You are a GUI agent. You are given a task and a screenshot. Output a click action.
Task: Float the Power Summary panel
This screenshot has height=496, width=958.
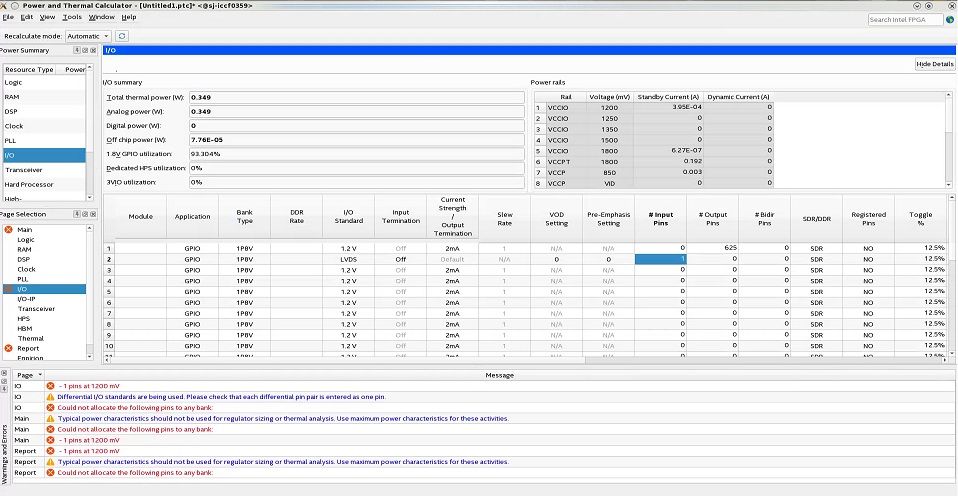(x=86, y=50)
